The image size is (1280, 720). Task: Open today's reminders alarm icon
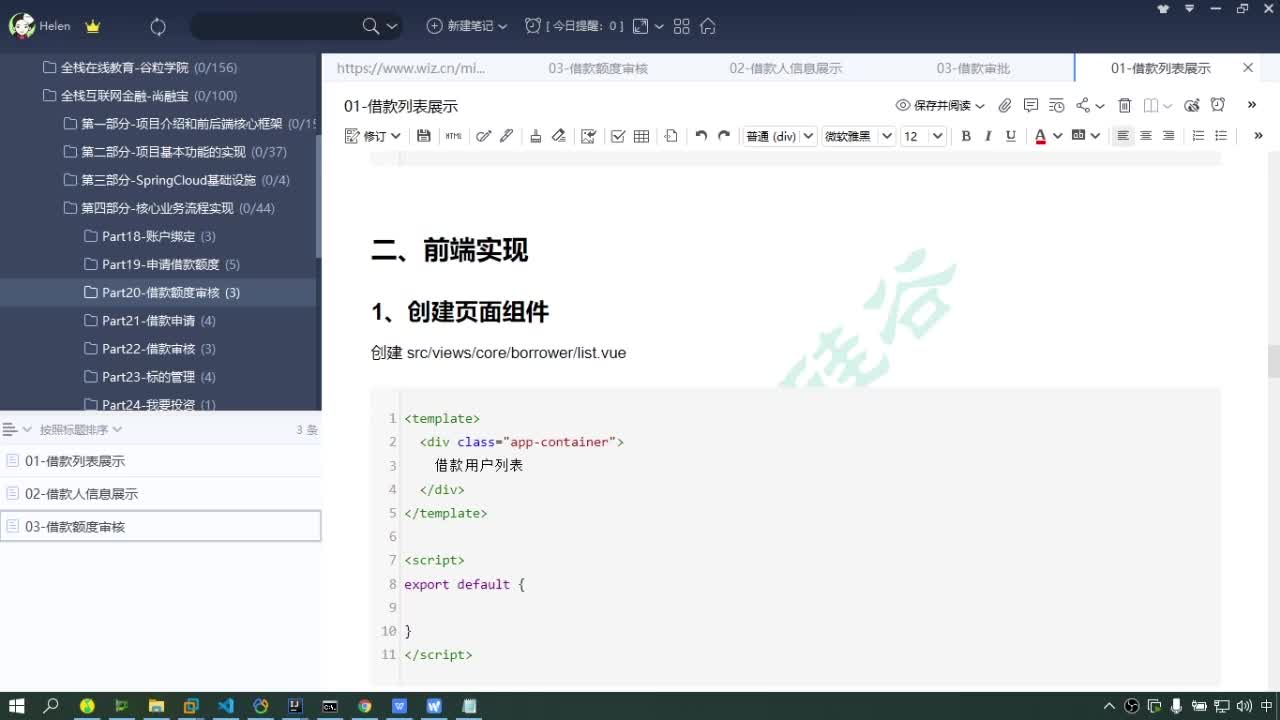(533, 26)
